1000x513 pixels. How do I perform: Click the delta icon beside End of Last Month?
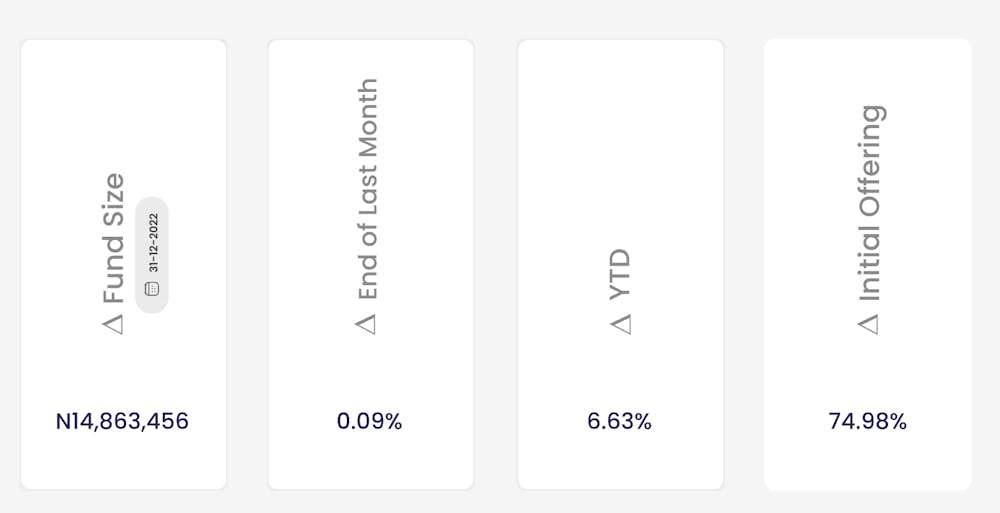[x=367, y=323]
